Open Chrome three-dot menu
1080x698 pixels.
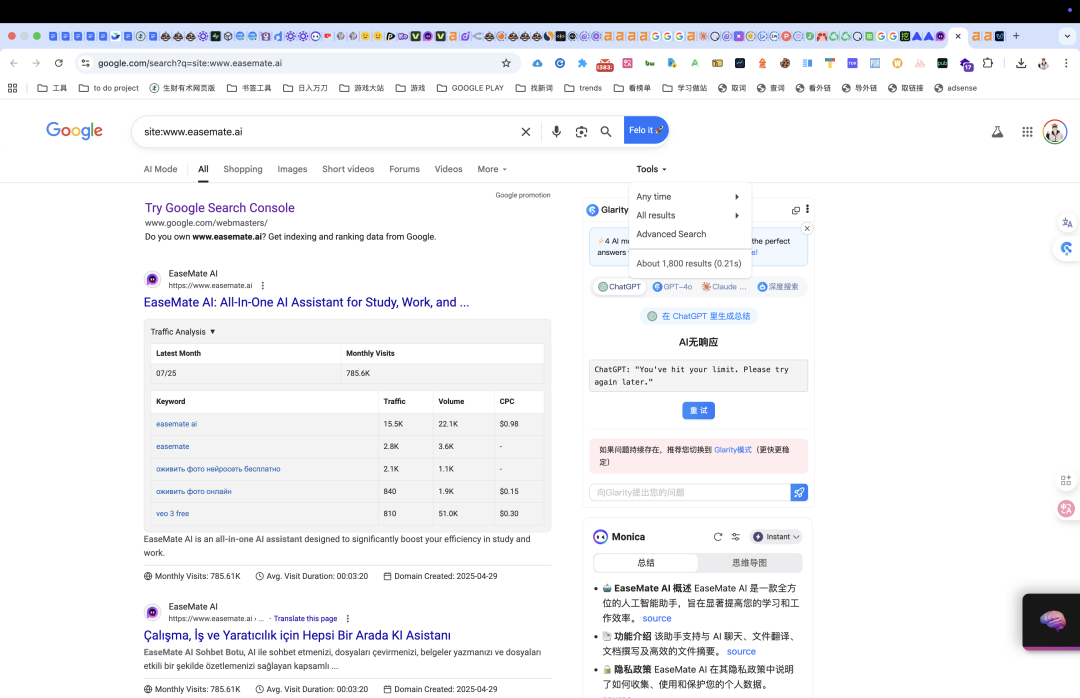click(x=1066, y=63)
